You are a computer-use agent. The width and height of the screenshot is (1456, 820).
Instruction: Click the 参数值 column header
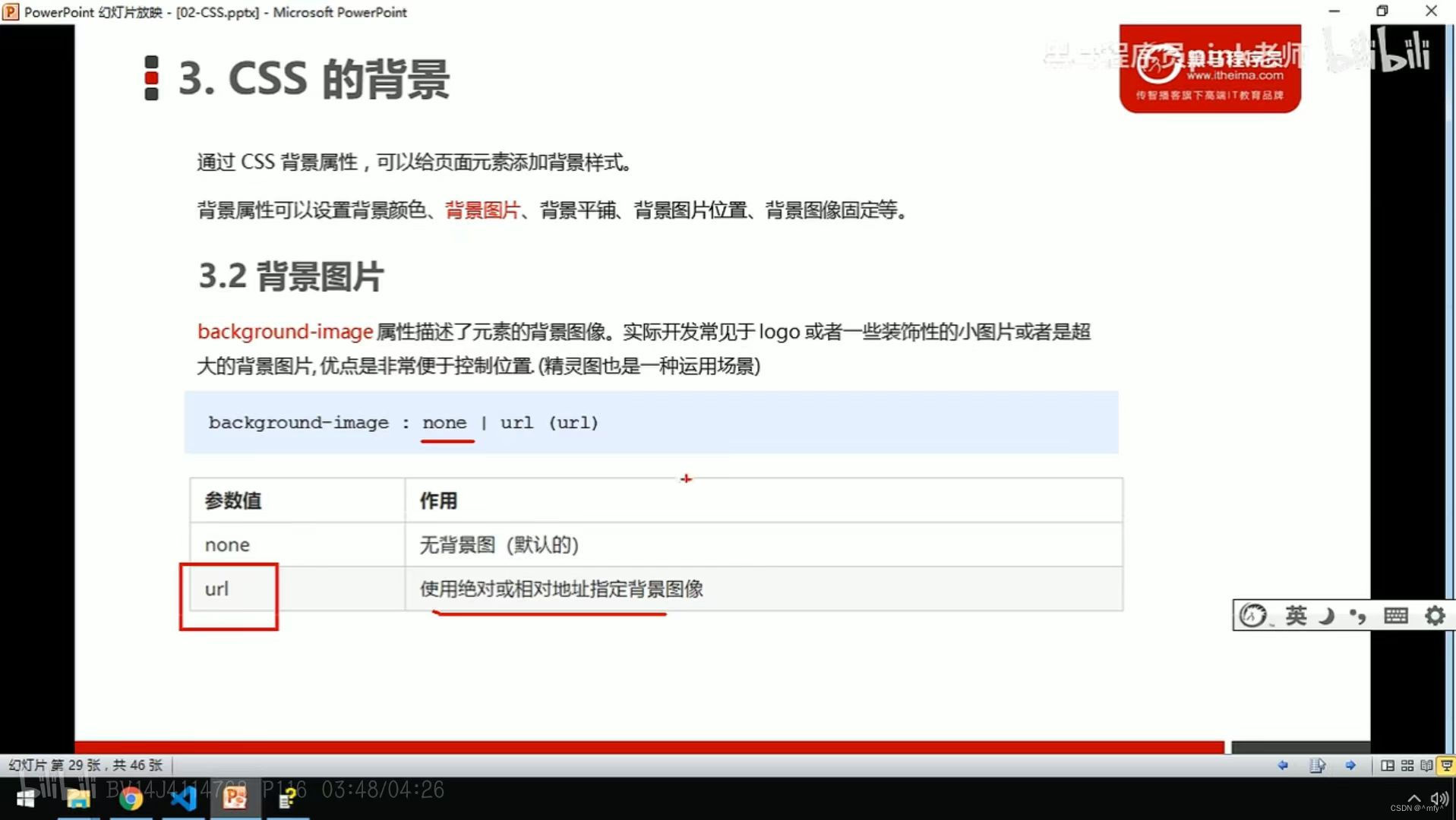297,500
